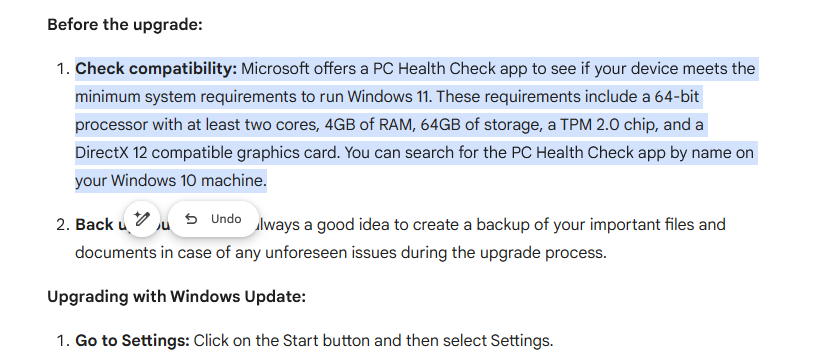This screenshot has height=361, width=828.
Task: Click 'DirectX 12' in the selected text
Action: 110,153
